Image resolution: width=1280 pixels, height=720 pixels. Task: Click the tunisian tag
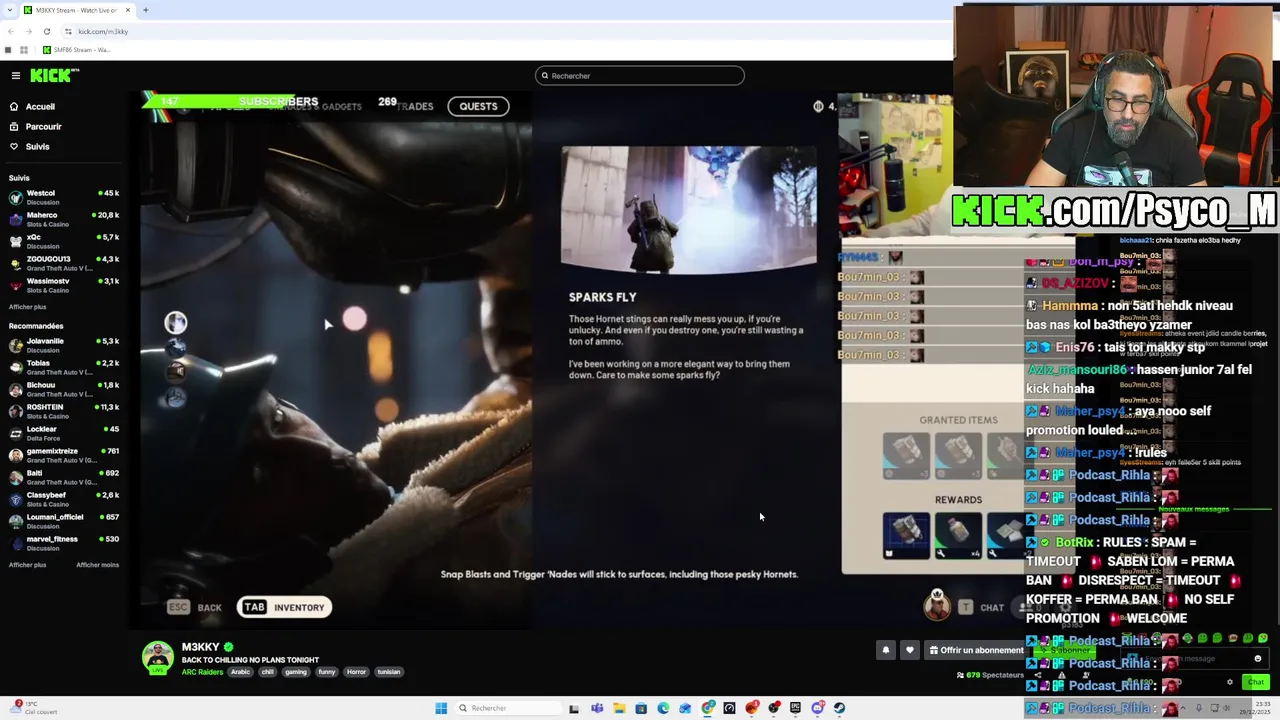click(389, 672)
